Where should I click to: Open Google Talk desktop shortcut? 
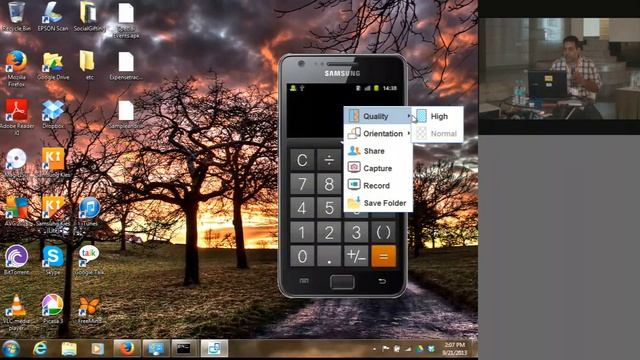pos(89,260)
